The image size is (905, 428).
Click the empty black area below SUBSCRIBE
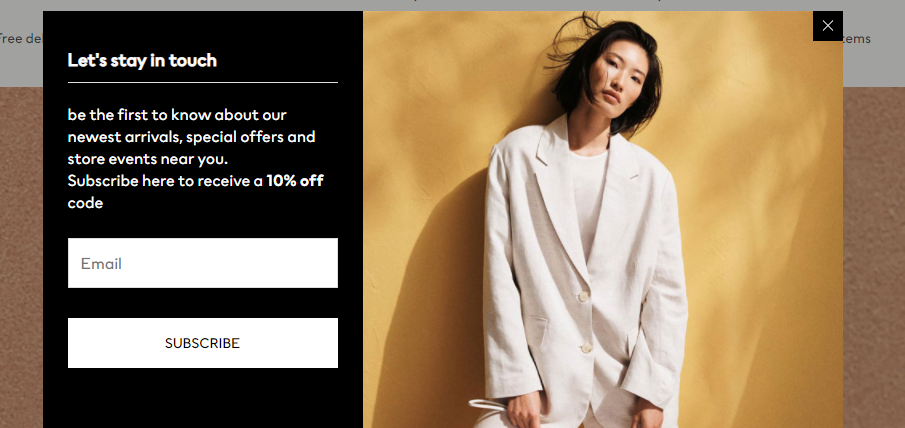click(203, 398)
